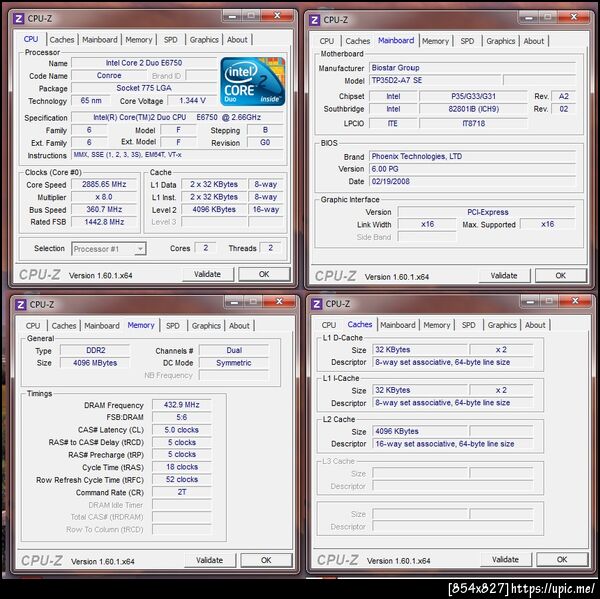Image resolution: width=600 pixels, height=599 pixels.
Task: Click the southbridge value 82801IB (ICH9)
Action: point(473,109)
